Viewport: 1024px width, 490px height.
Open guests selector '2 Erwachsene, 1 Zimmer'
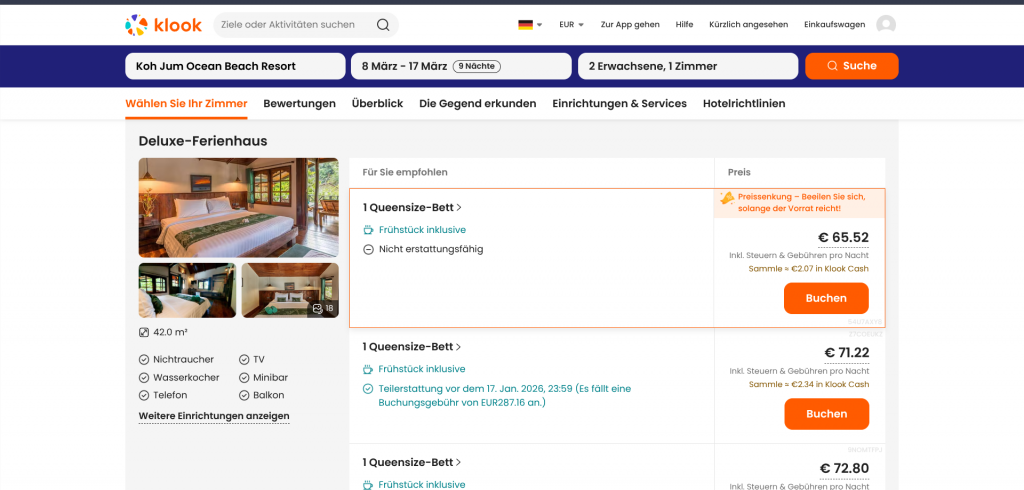[x=687, y=66]
